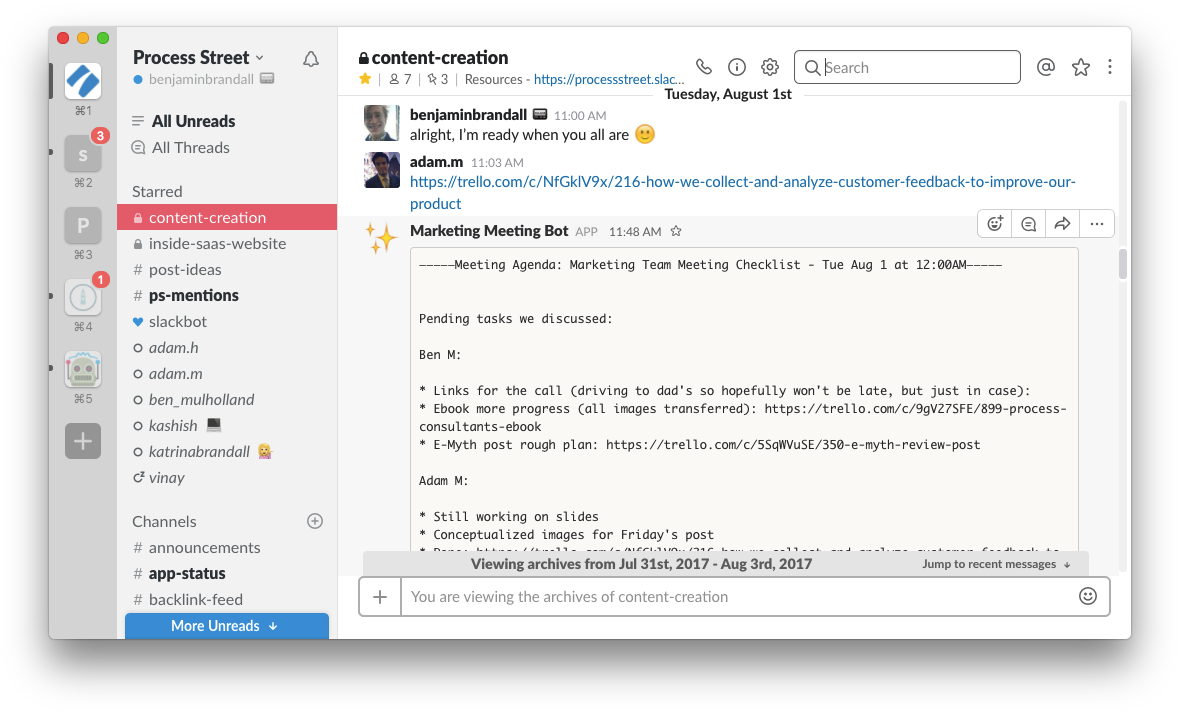Start a call from the channel header

coord(703,66)
